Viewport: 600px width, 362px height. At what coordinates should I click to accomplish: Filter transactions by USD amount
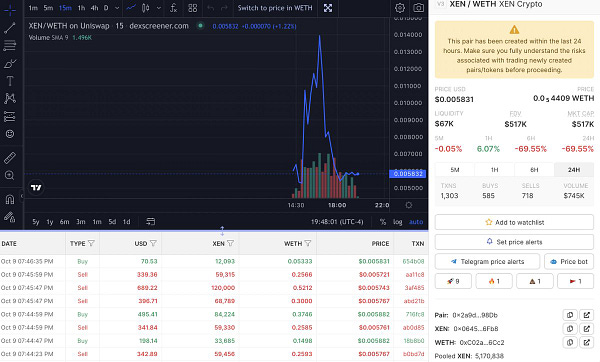(153, 243)
